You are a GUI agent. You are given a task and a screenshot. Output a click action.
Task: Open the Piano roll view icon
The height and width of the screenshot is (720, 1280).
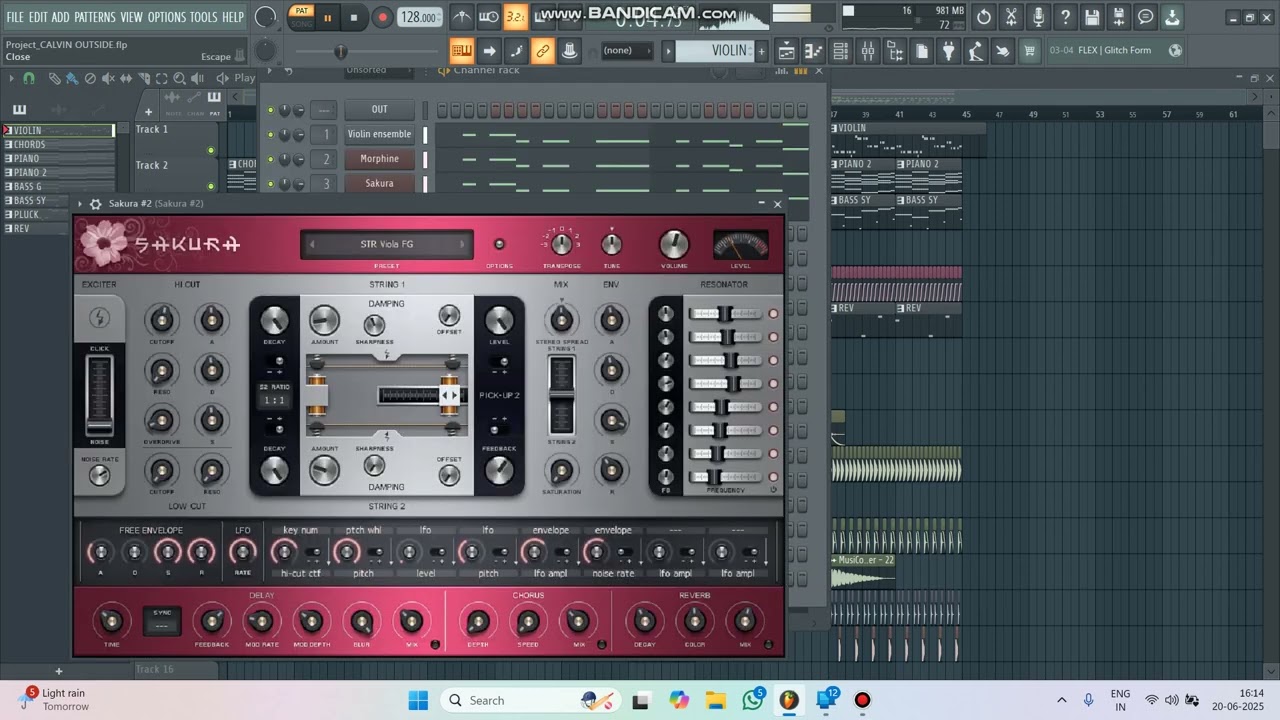(x=814, y=51)
